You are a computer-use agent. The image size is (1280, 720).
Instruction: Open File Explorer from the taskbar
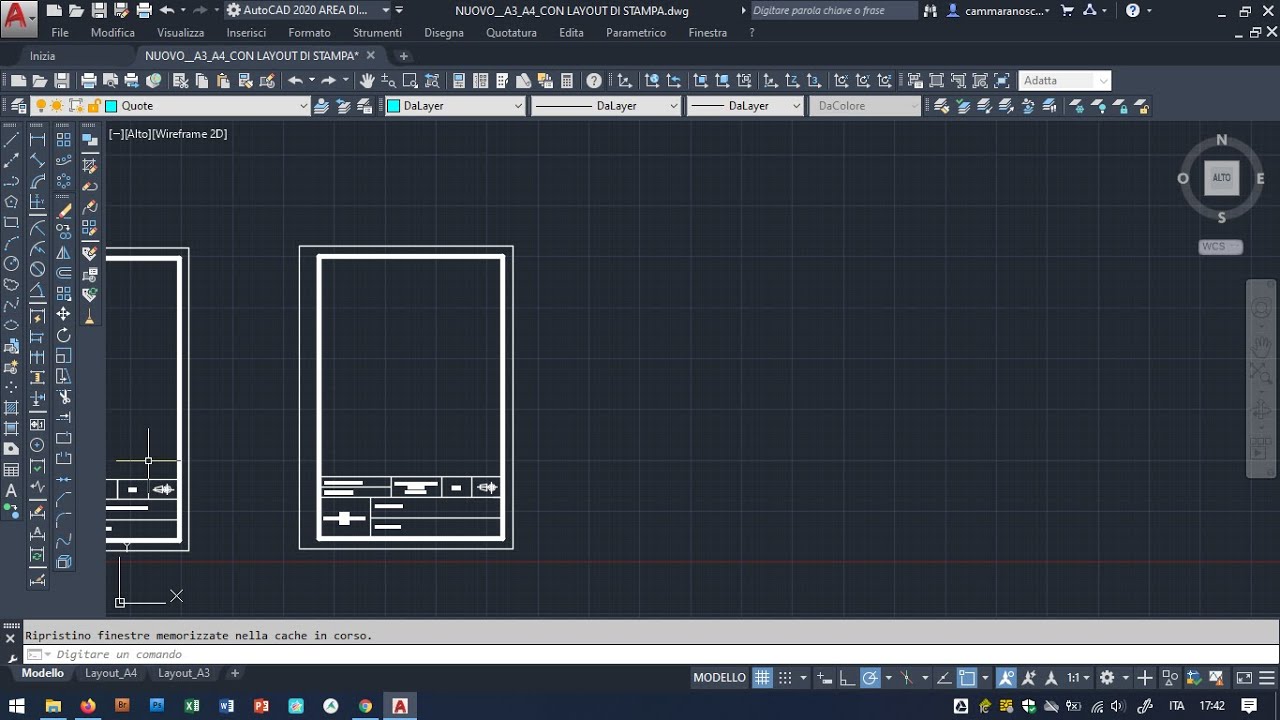click(x=52, y=706)
